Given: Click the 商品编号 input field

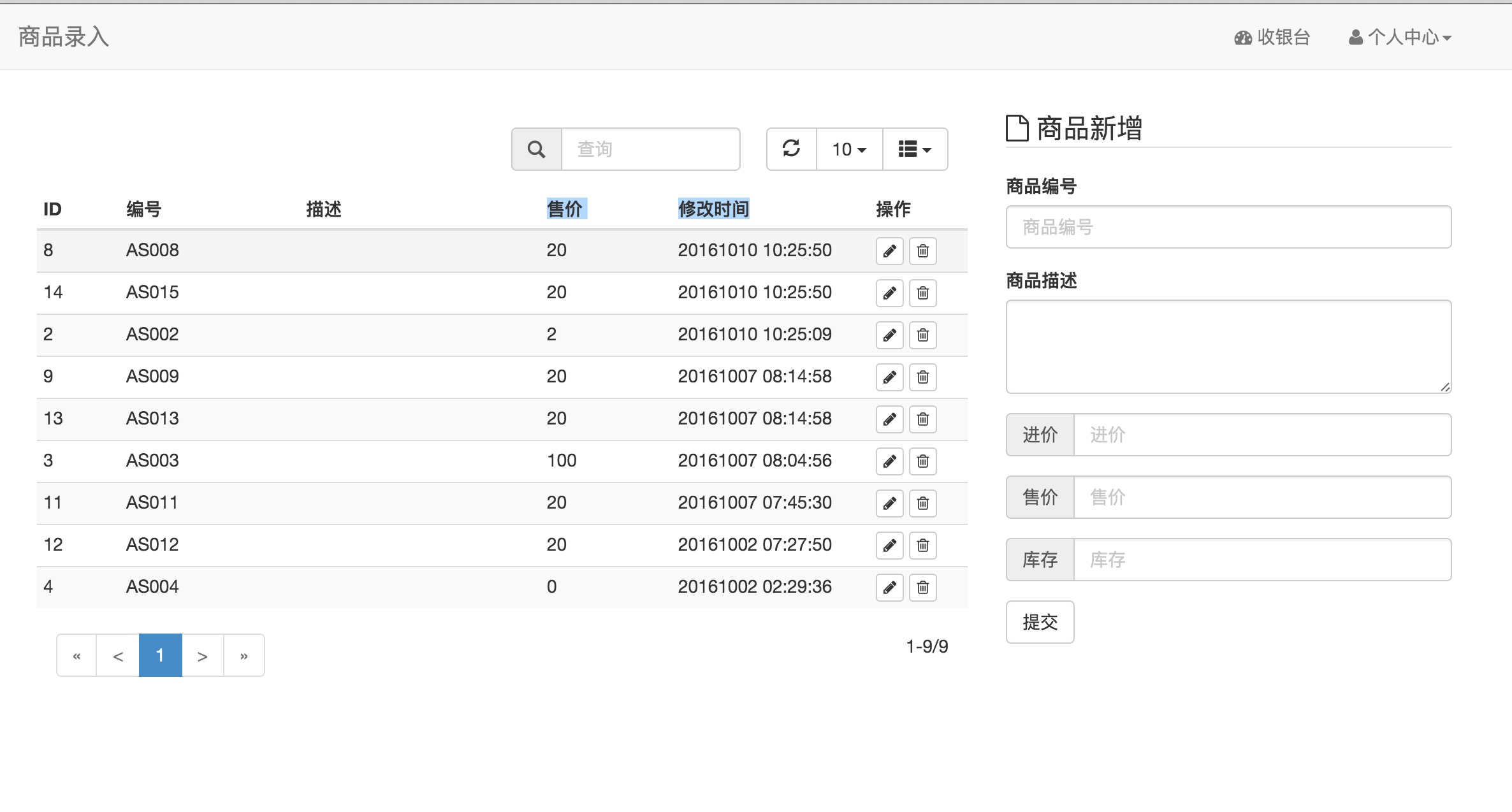Looking at the screenshot, I should coord(1228,227).
